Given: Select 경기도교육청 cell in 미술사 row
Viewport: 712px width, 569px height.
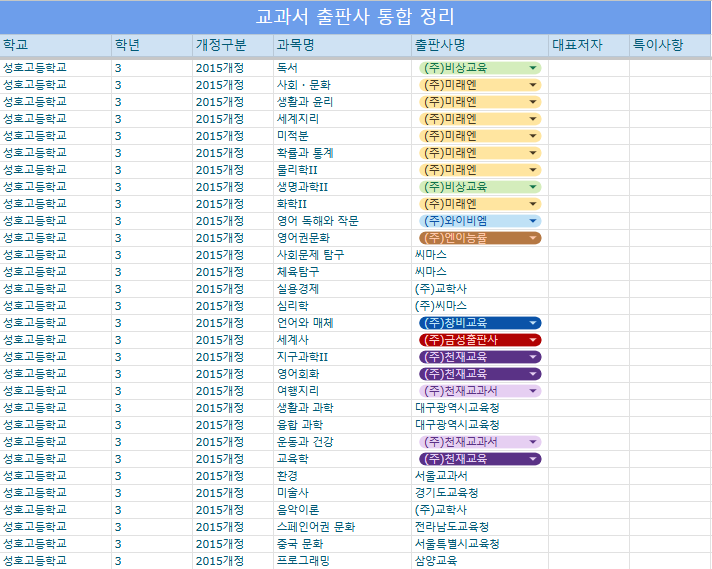Looking at the screenshot, I should pos(480,493).
